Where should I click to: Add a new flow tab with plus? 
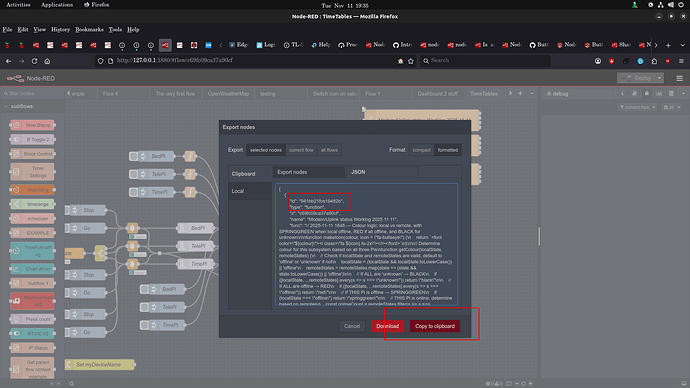[520, 93]
